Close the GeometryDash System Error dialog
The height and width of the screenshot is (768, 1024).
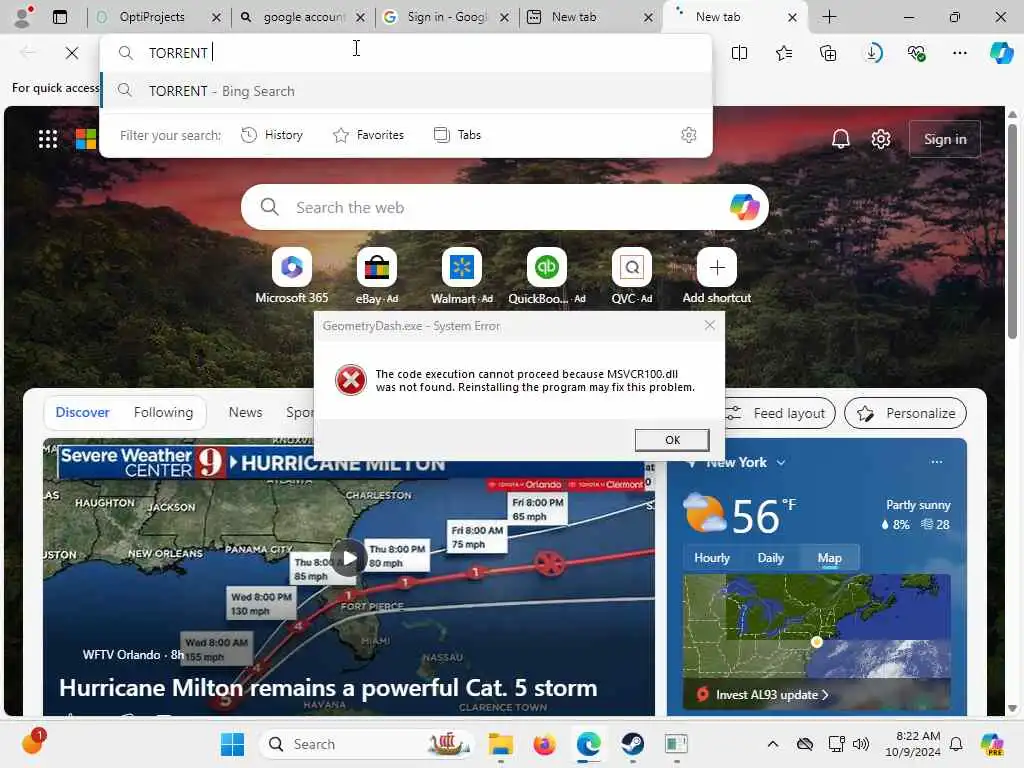[710, 325]
